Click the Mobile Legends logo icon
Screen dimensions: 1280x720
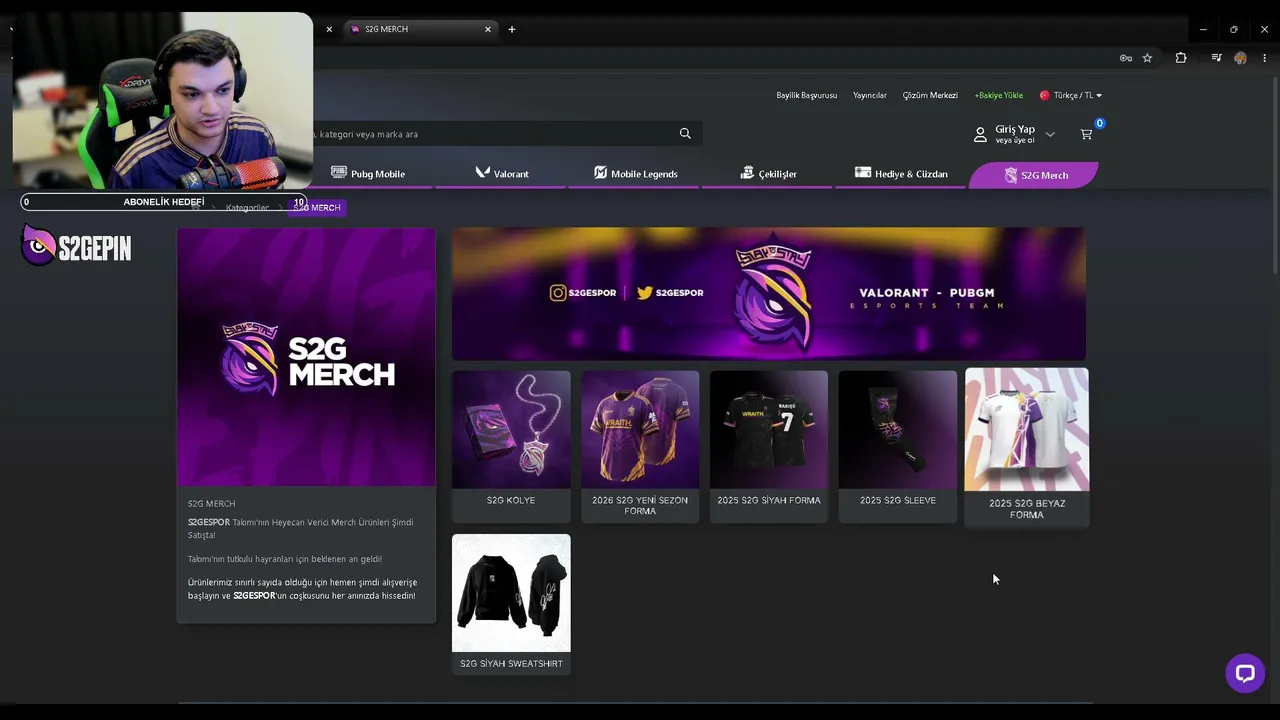(600, 173)
